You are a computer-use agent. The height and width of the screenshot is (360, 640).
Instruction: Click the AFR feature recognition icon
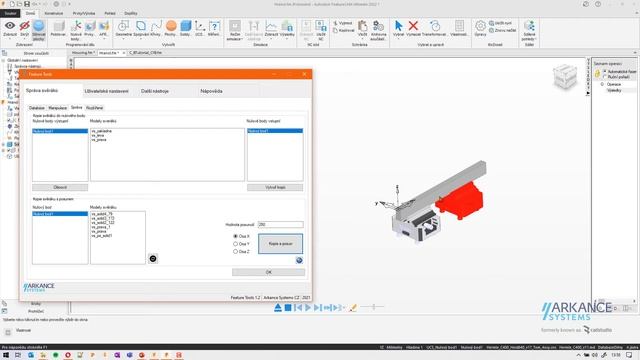tap(104, 26)
